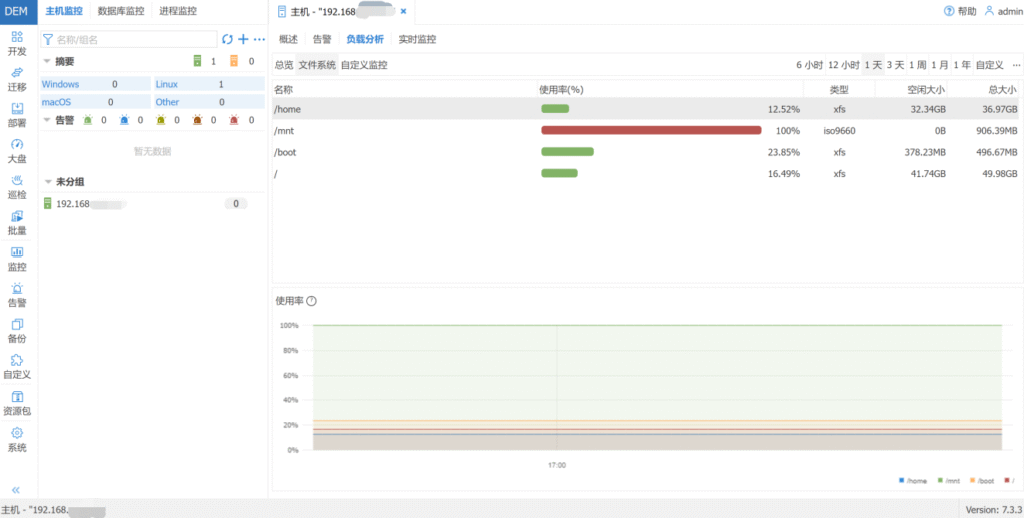Go to the 大盘 dashboard icon

[x=17, y=150]
